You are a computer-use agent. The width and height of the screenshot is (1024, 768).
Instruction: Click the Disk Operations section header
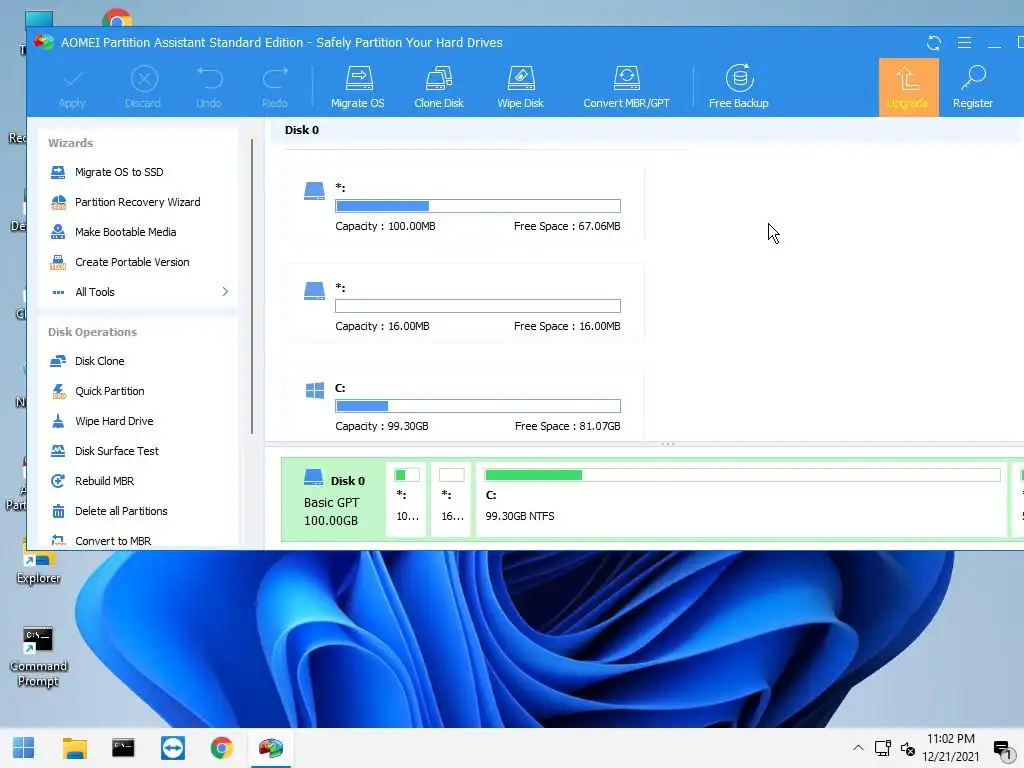(92, 332)
